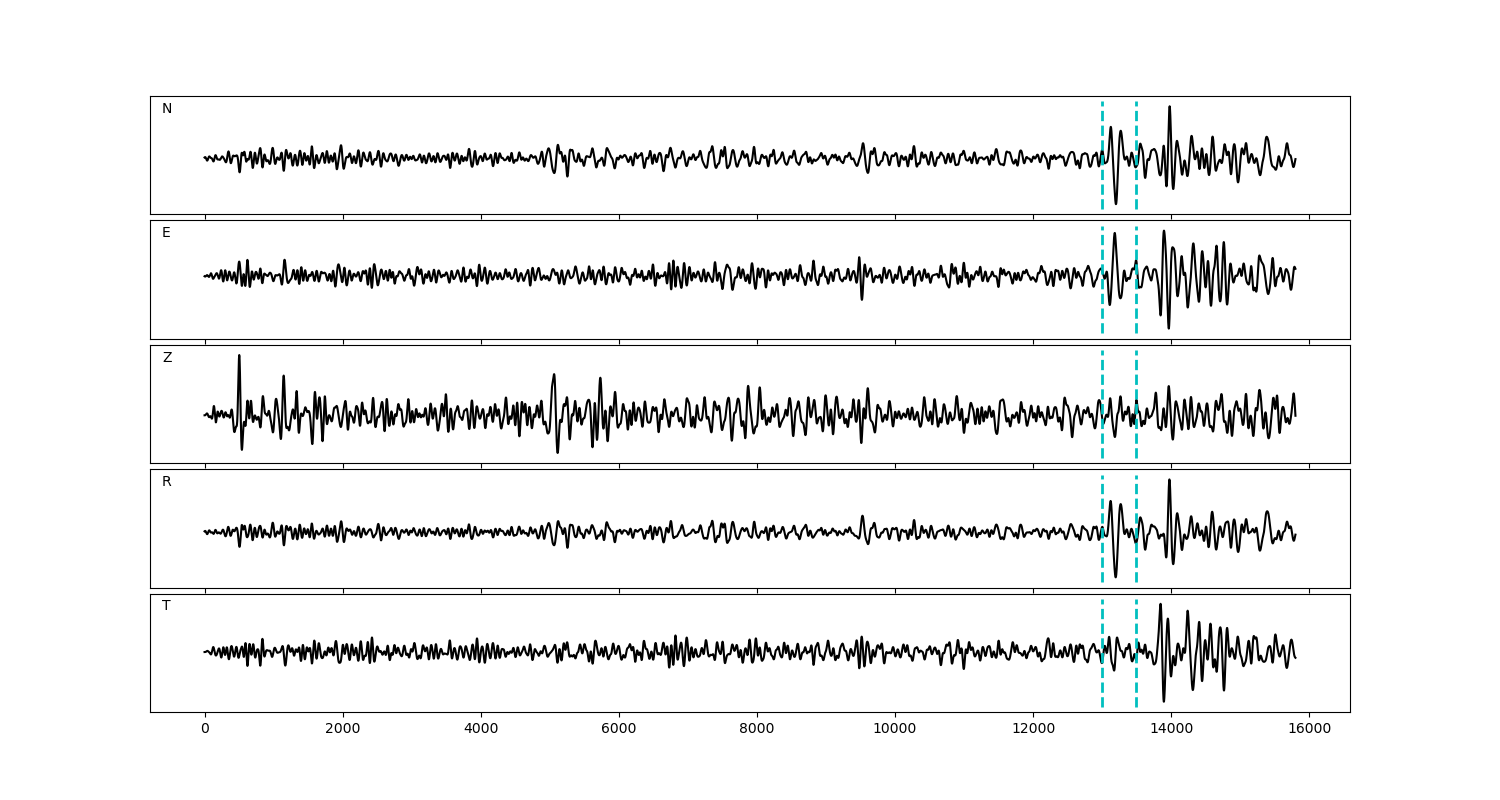Click the x-axis tick label 6000
This screenshot has height=800, width=1500.
619,729
